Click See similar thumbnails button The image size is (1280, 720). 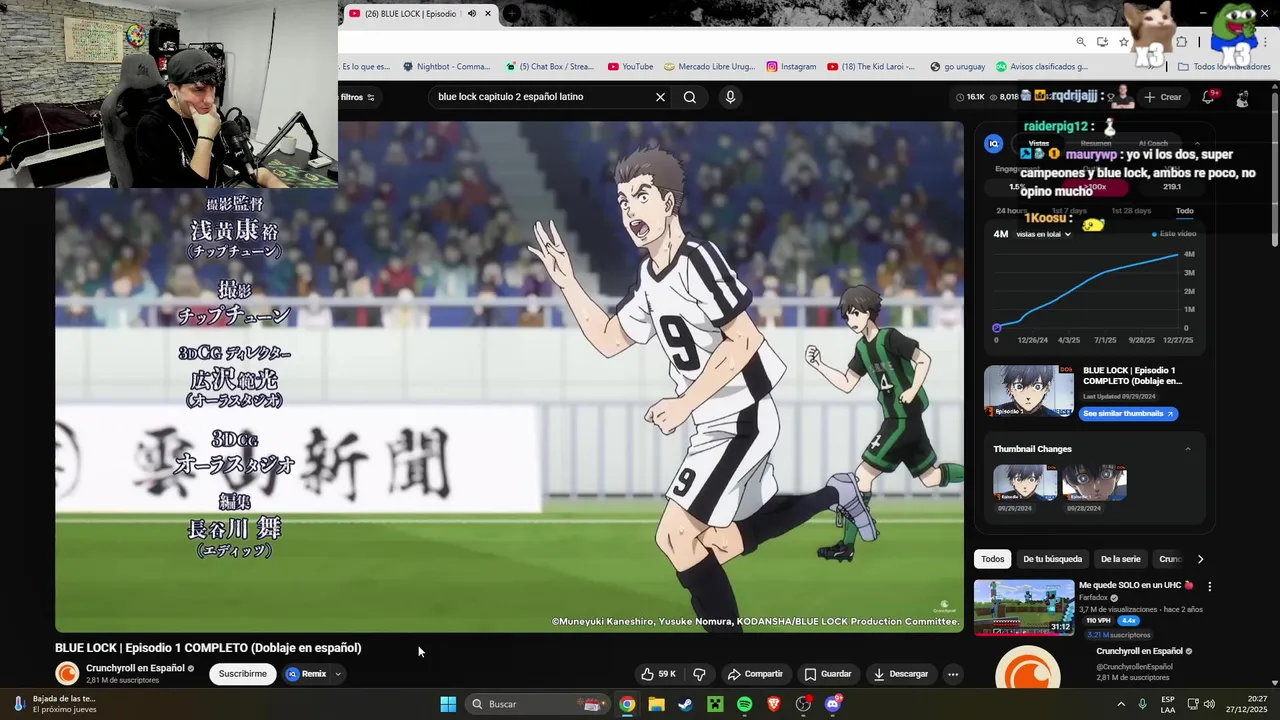pos(1127,414)
